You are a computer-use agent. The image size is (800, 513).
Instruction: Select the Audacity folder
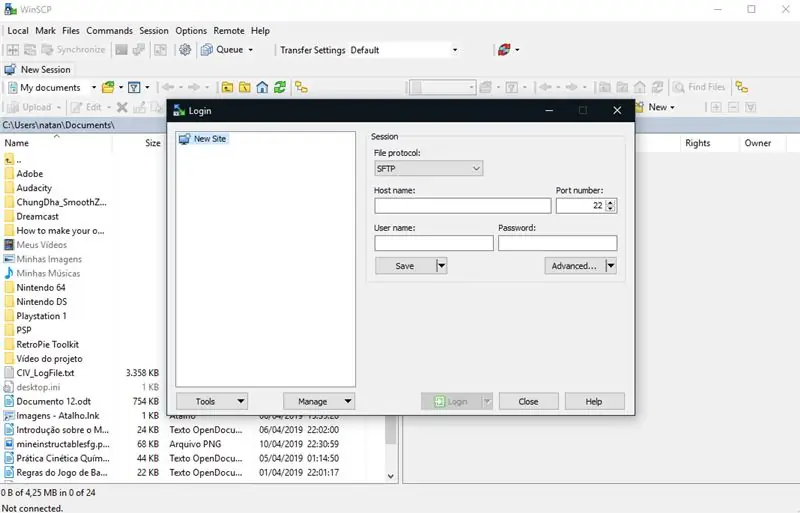tap(34, 188)
